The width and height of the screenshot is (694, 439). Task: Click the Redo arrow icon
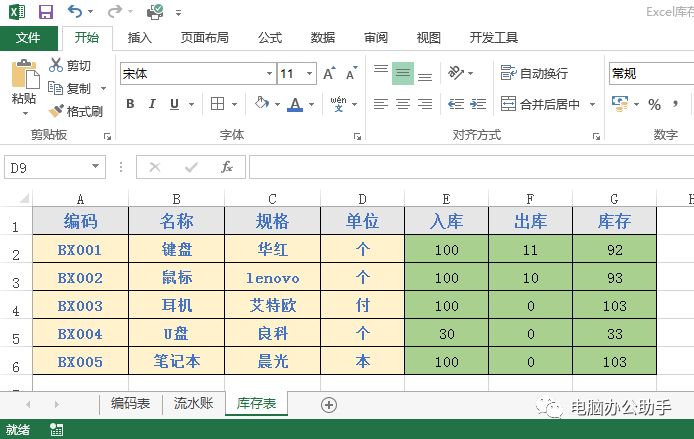[115, 12]
